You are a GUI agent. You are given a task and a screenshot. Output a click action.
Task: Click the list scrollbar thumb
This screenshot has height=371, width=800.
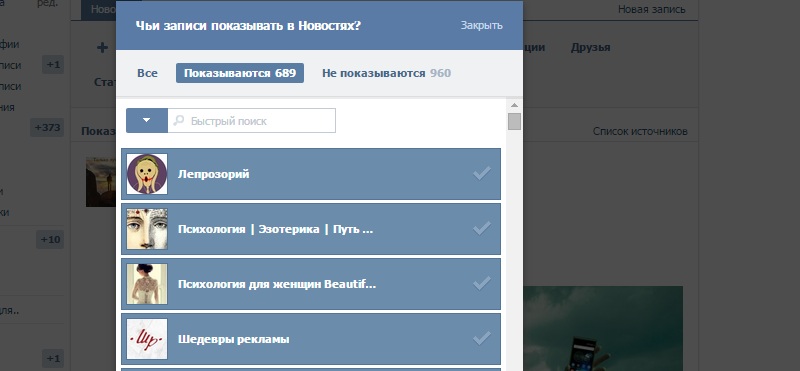point(514,121)
